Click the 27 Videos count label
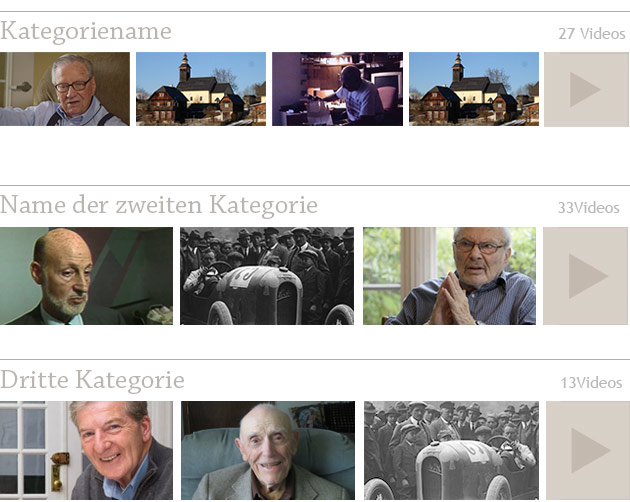630x502 pixels. (592, 34)
